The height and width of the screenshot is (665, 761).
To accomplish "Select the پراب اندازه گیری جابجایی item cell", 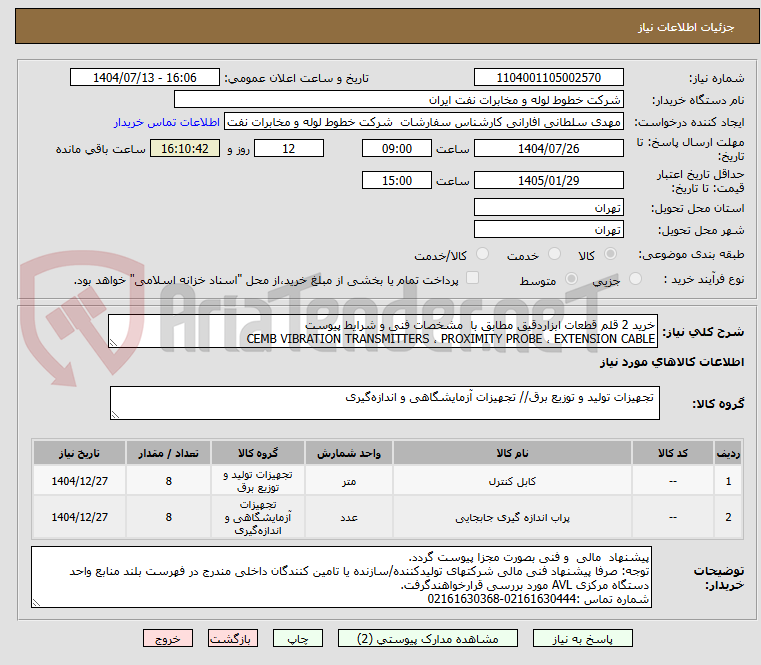I will 512,517.
